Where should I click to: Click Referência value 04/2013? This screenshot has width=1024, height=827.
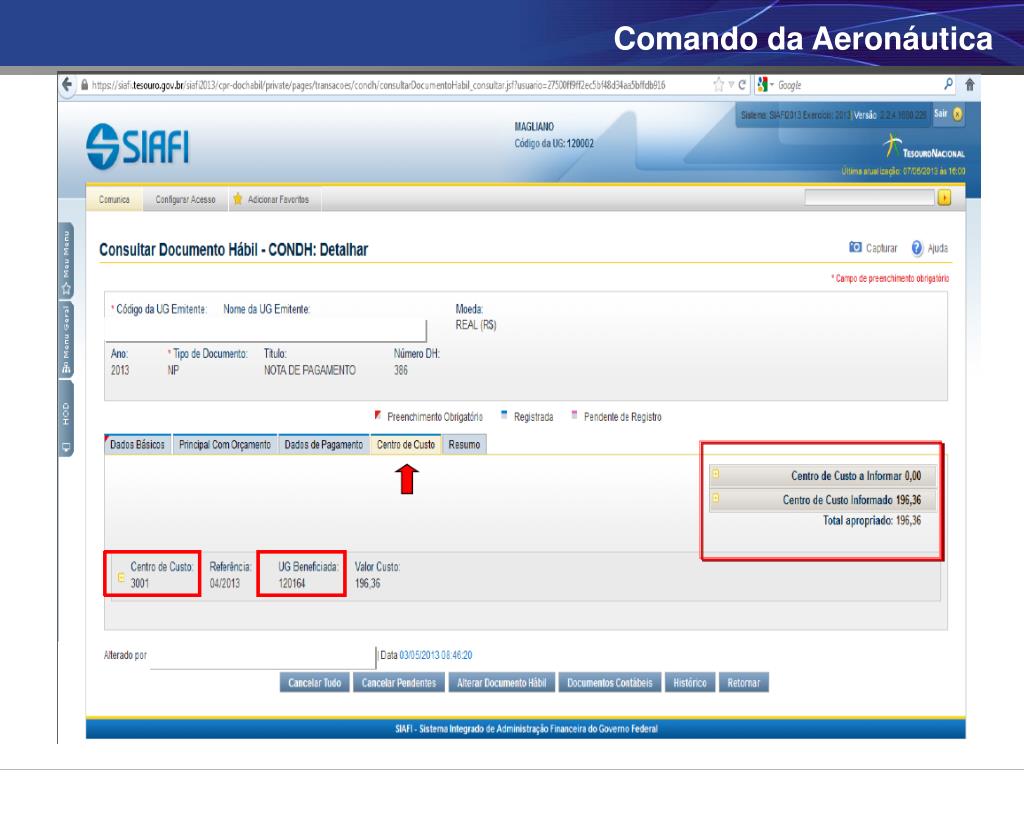pos(225,583)
